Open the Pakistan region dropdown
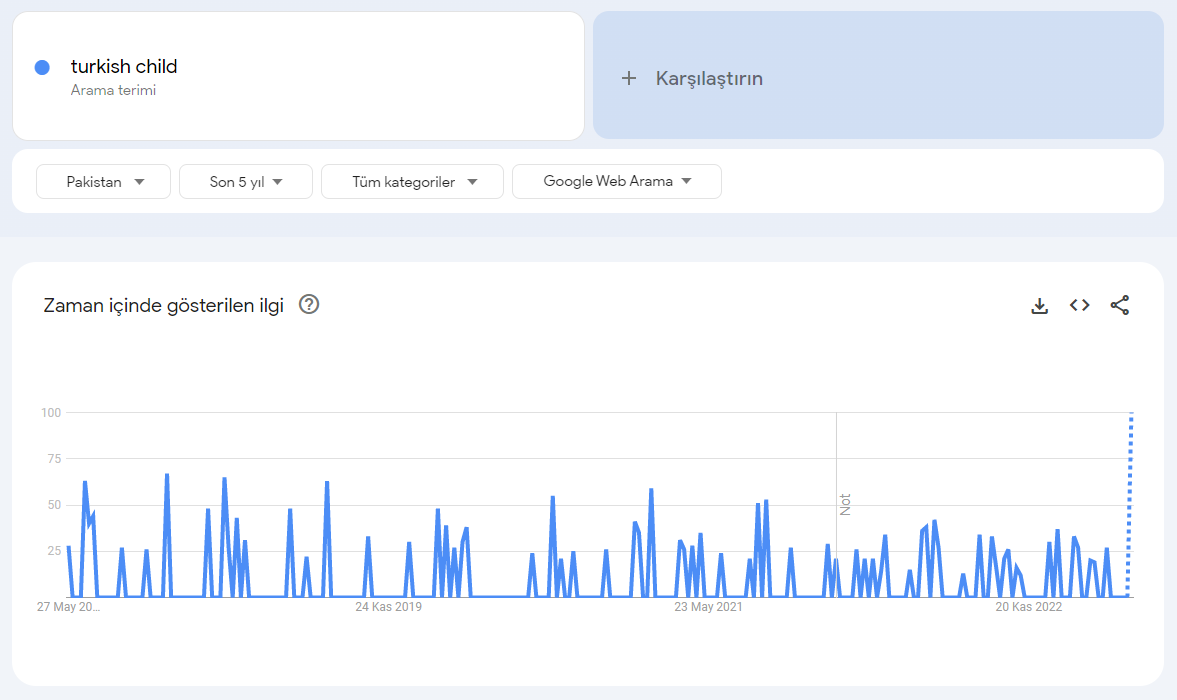1177x700 pixels. [103, 181]
